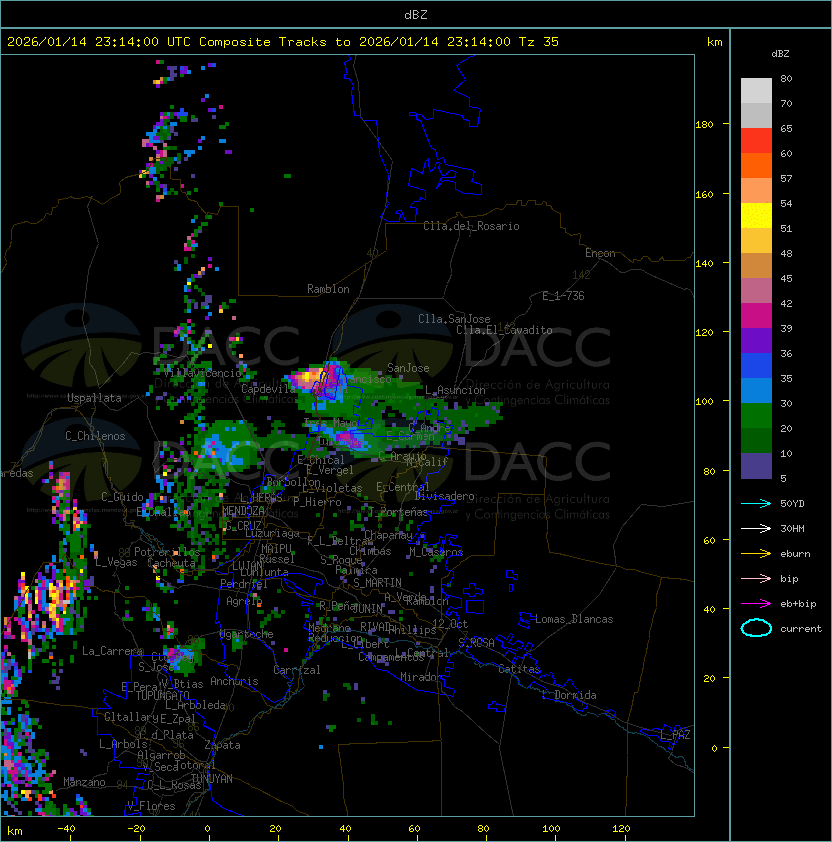The width and height of the screenshot is (832, 842).
Task: Click the 'C_Chilenos' map label
Action: tap(95, 436)
